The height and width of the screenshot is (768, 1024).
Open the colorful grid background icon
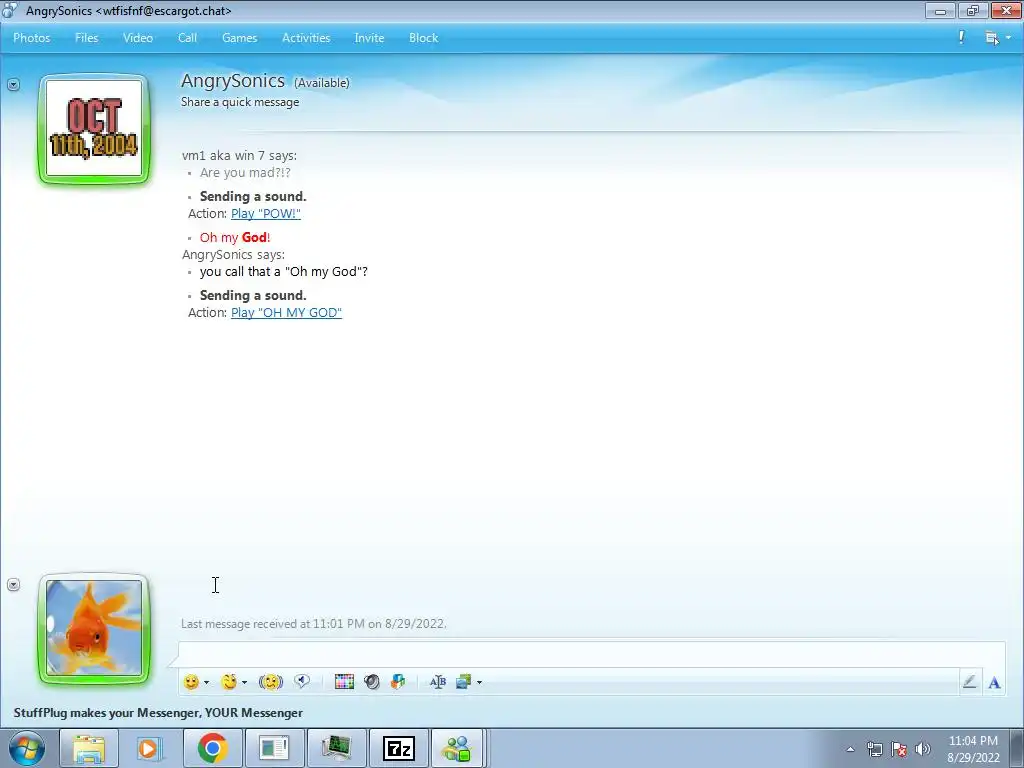point(344,682)
